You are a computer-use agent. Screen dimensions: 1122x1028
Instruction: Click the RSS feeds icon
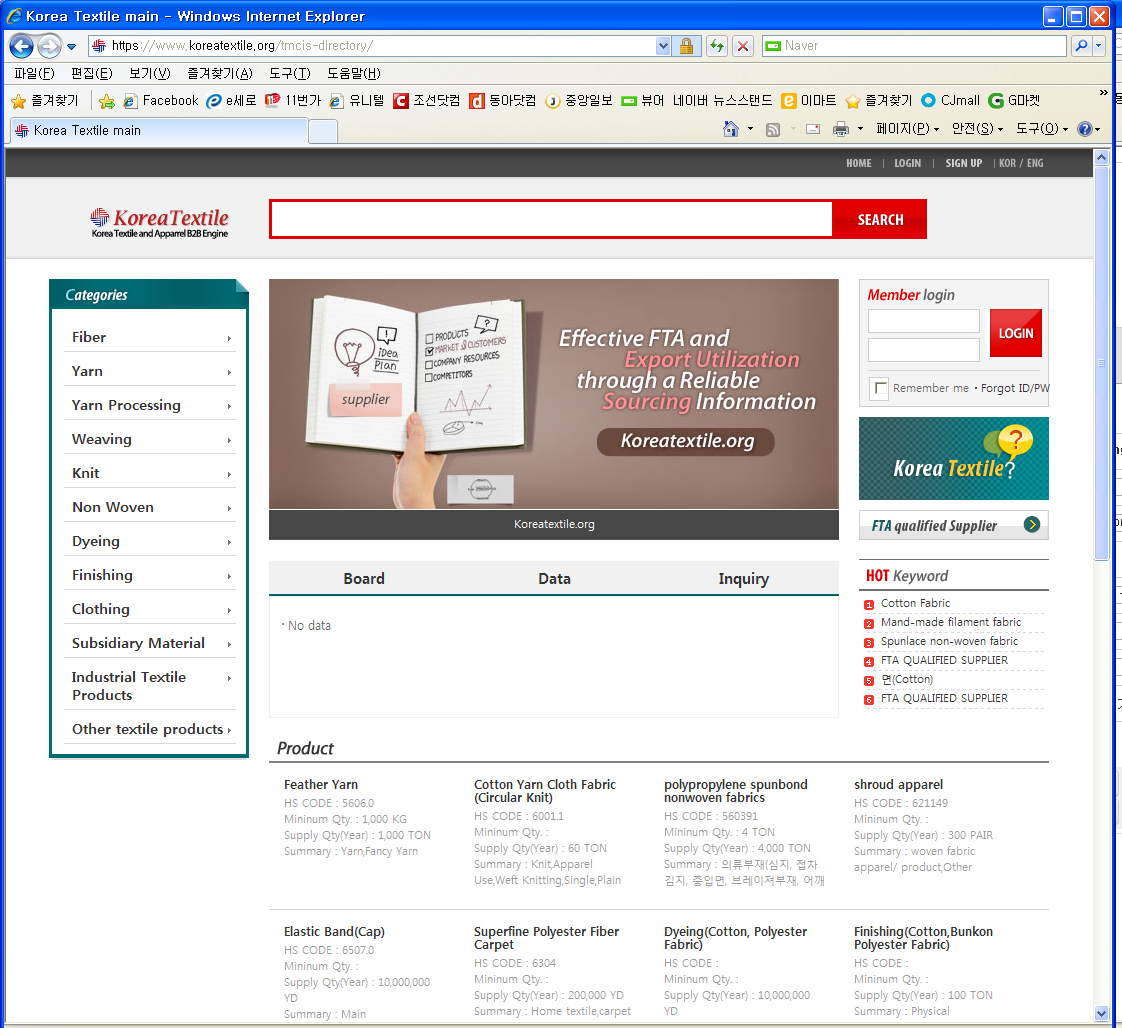[773, 129]
